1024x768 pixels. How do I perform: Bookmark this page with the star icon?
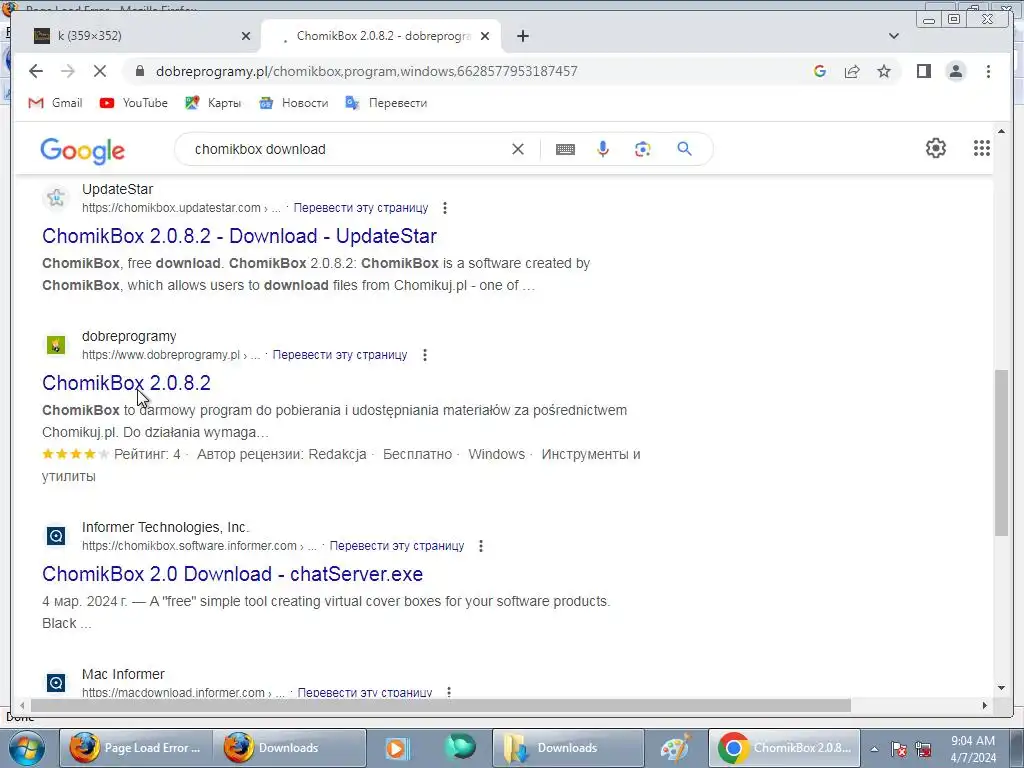tap(884, 71)
